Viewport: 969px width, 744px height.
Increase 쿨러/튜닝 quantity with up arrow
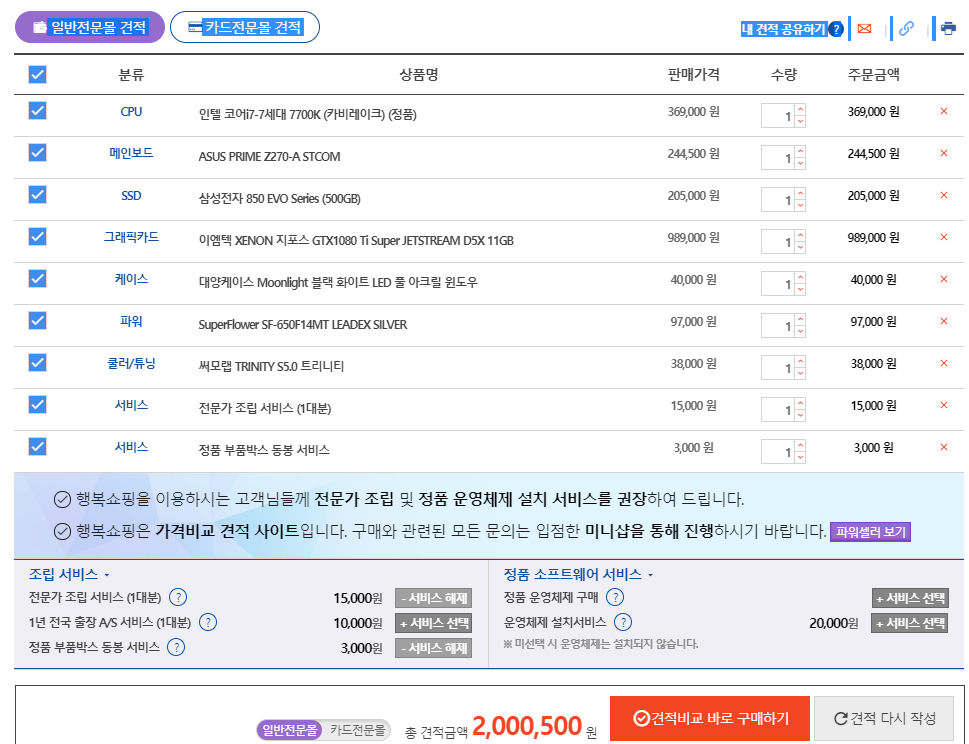click(x=800, y=361)
